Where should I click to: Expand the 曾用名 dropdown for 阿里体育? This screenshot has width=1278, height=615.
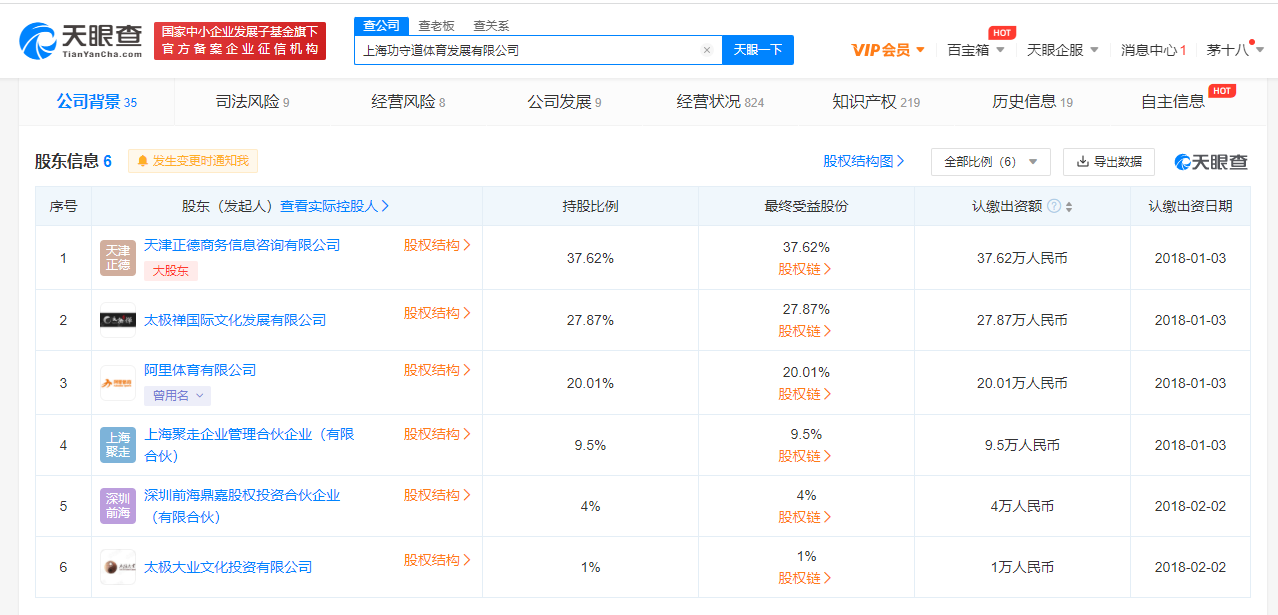tap(177, 396)
